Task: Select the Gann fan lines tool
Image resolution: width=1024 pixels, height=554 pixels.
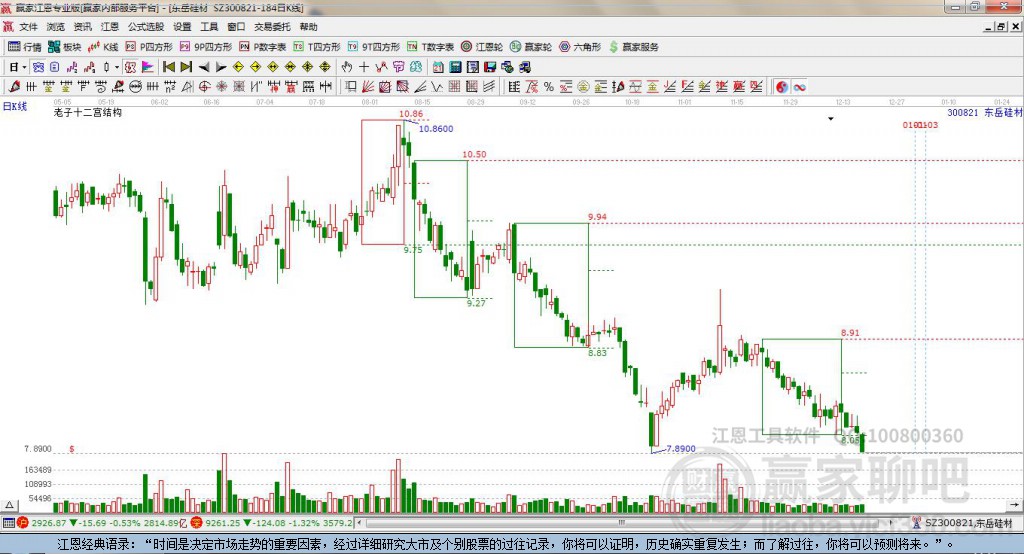Action: click(x=368, y=86)
